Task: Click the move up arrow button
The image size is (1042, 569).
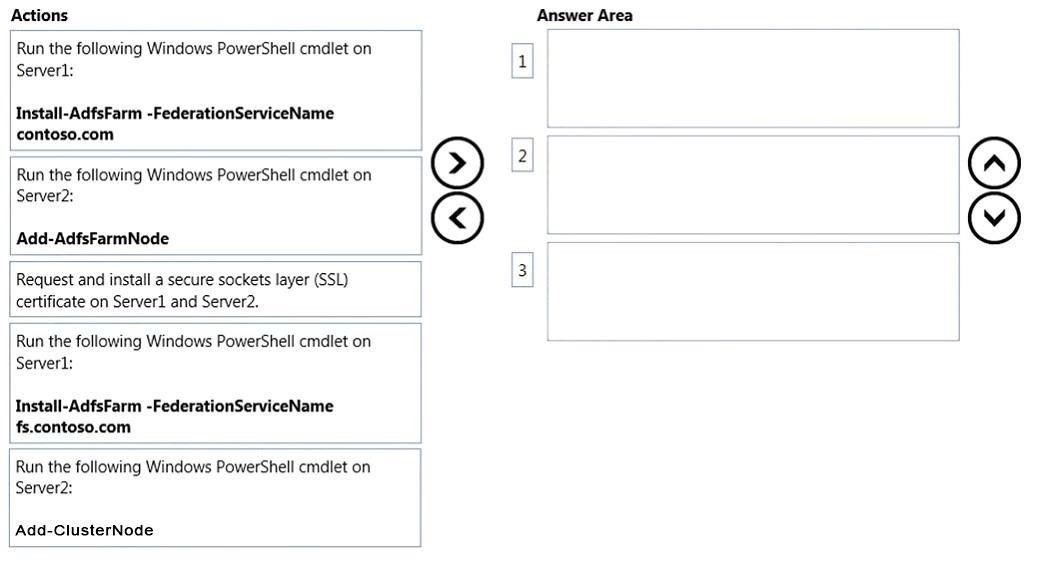Action: (994, 163)
